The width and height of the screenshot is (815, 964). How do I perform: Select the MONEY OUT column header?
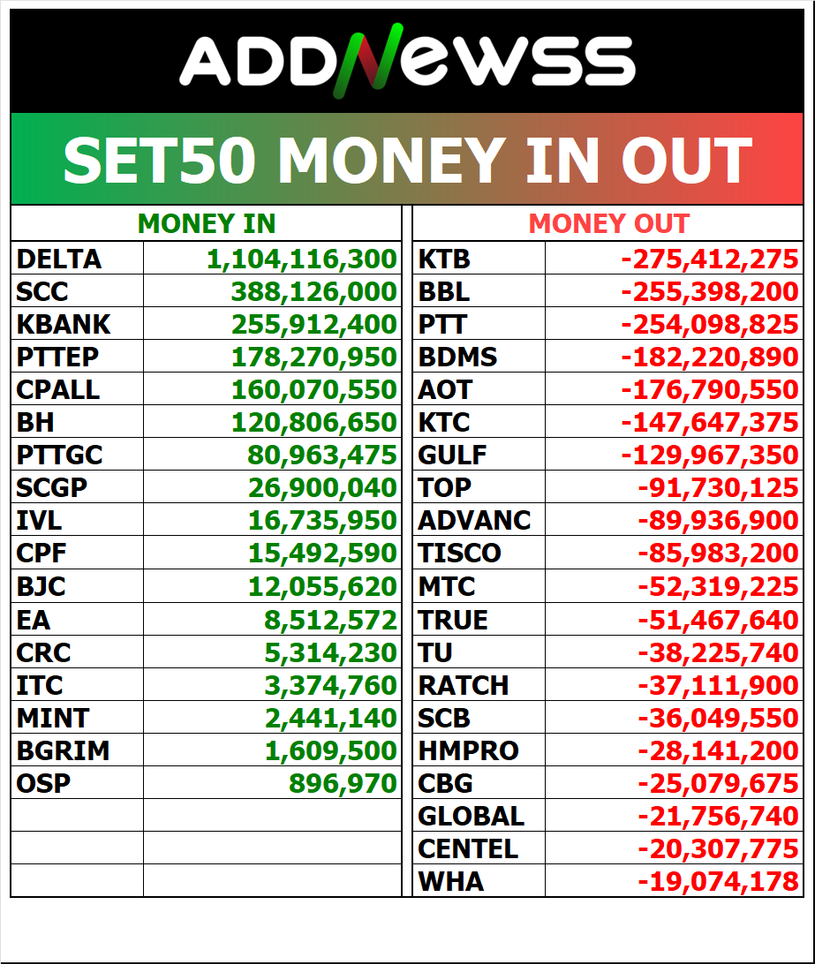[x=608, y=224]
